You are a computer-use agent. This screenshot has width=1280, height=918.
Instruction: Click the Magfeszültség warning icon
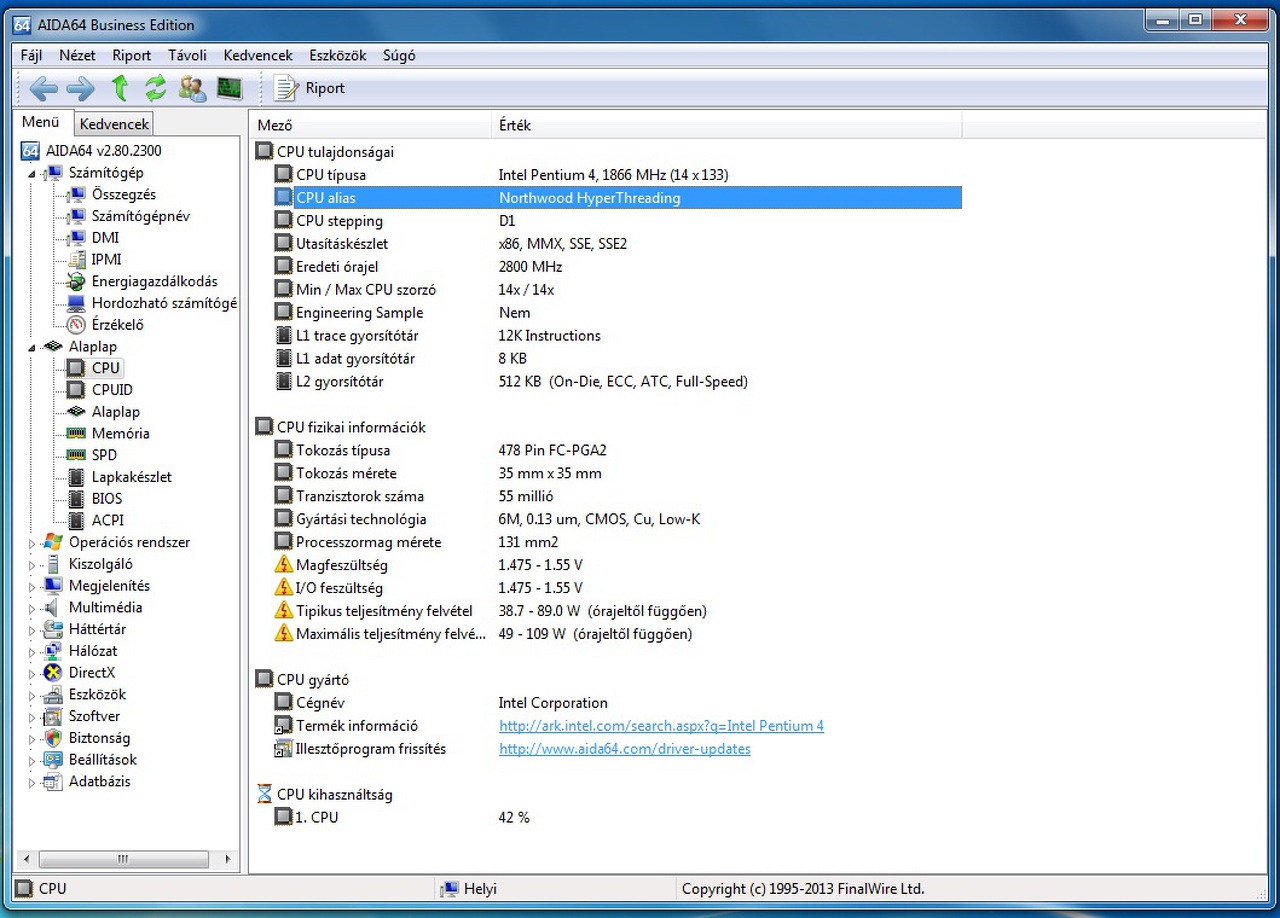coord(284,565)
